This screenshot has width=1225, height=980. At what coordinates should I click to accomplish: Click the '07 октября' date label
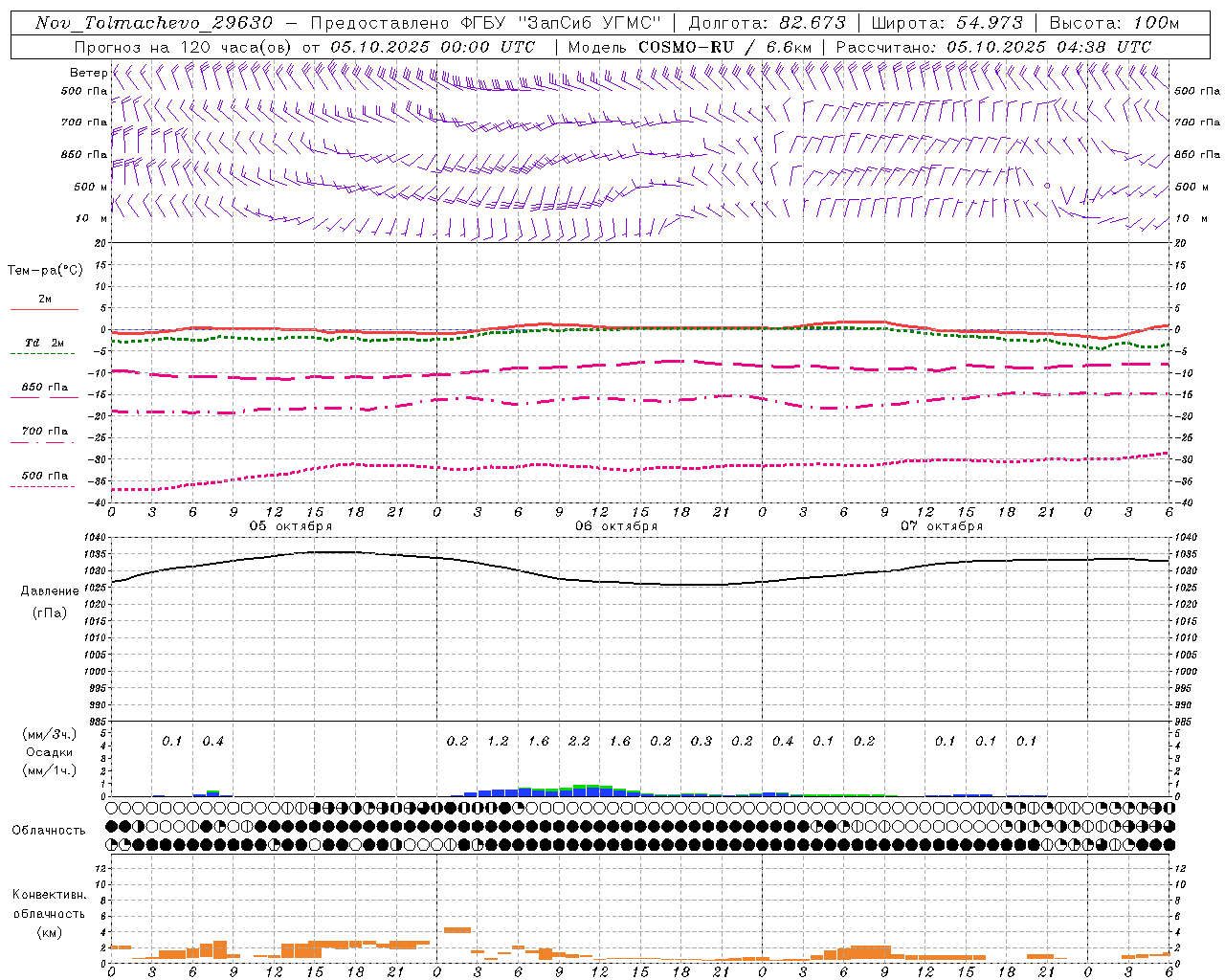click(942, 526)
